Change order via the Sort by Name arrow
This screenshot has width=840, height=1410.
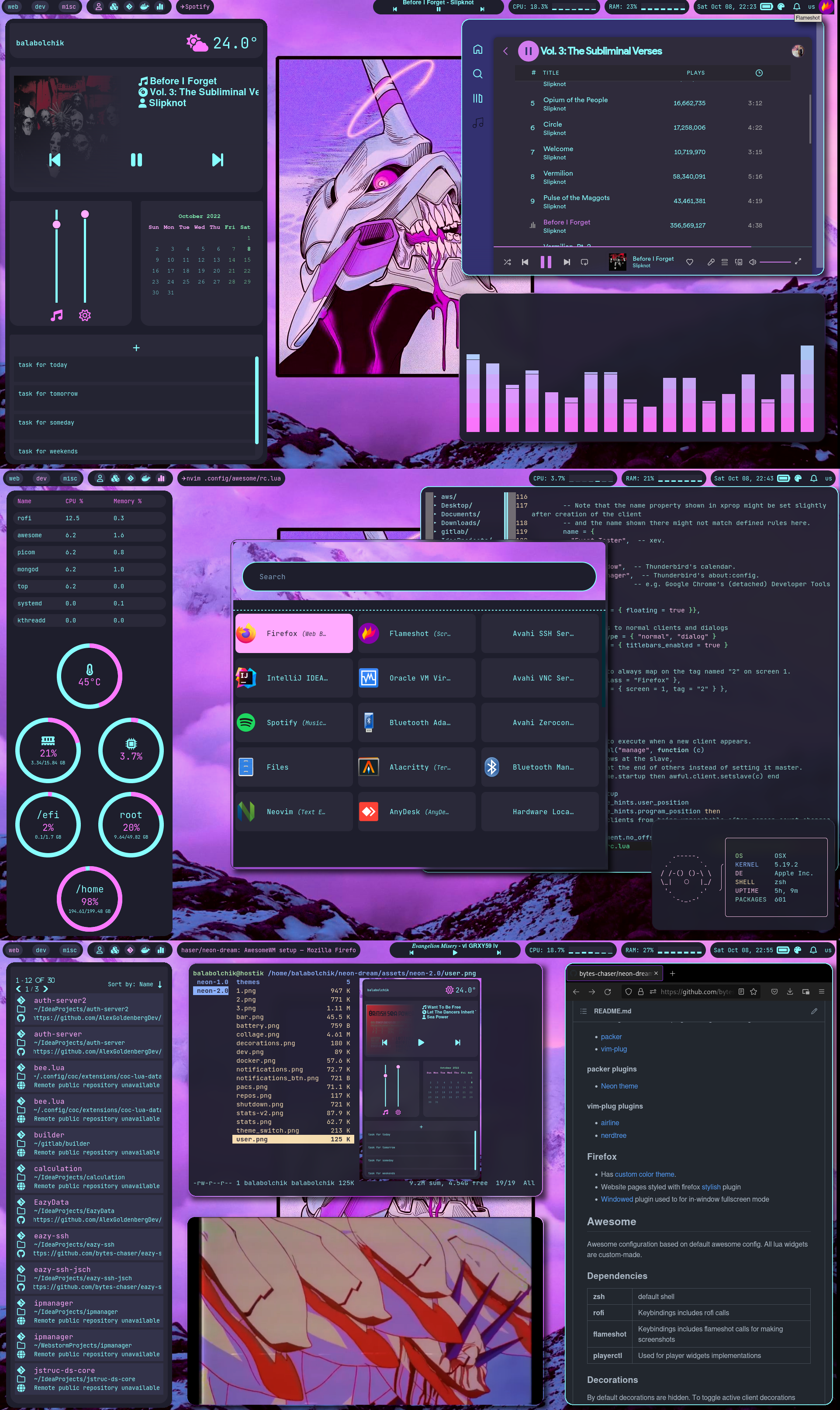159,985
